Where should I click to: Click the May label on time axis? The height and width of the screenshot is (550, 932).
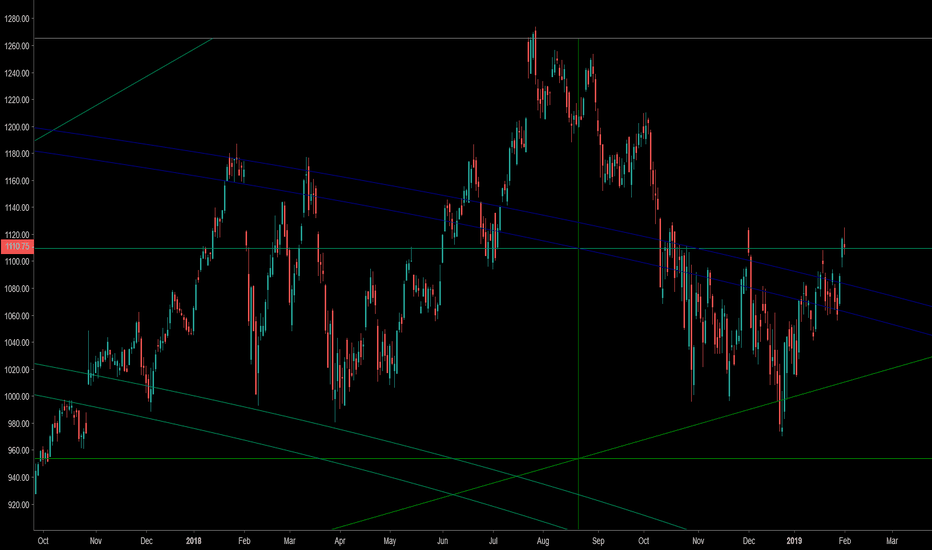(x=389, y=541)
